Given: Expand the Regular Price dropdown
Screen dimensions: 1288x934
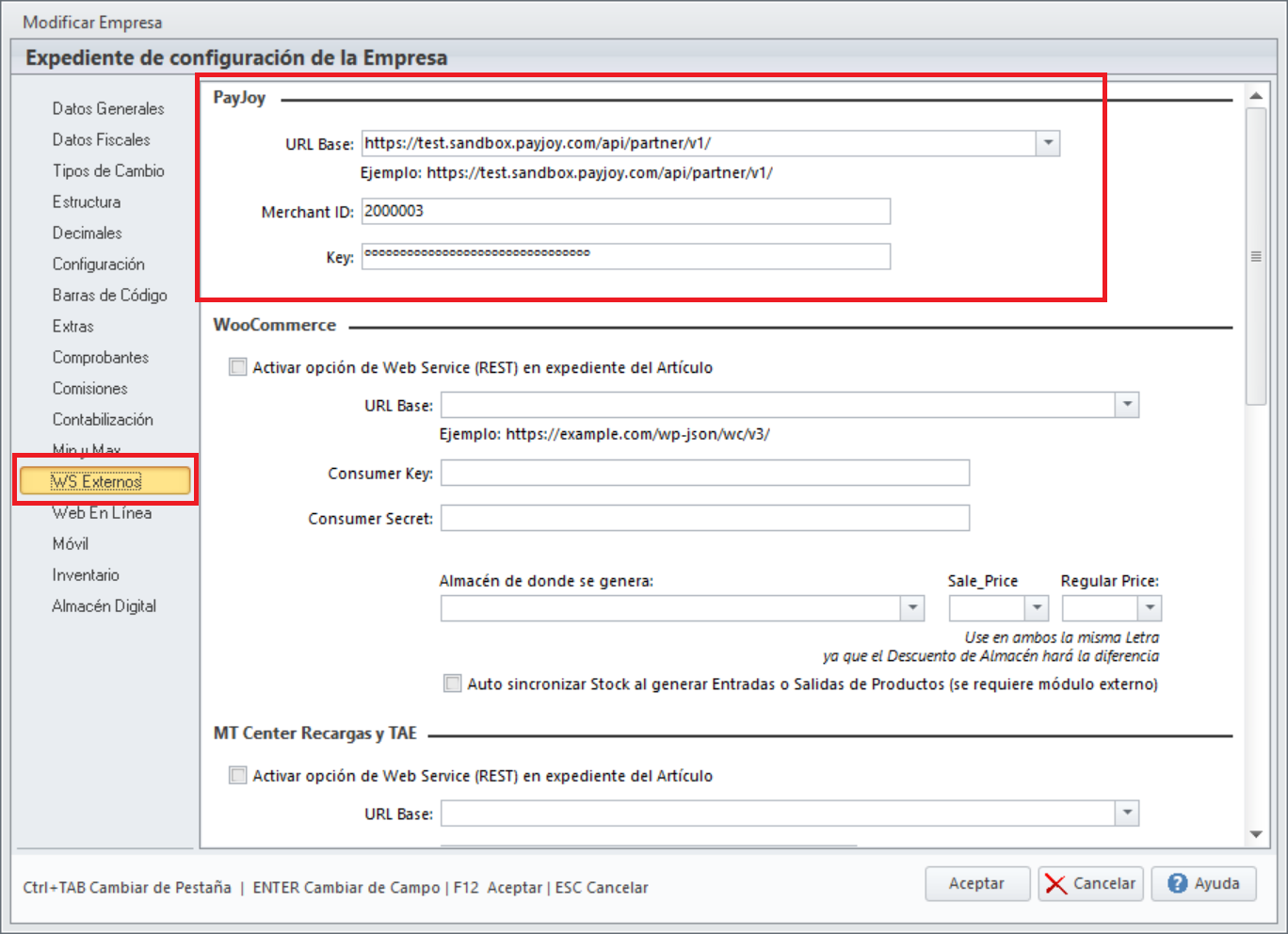Looking at the screenshot, I should pos(1150,608).
